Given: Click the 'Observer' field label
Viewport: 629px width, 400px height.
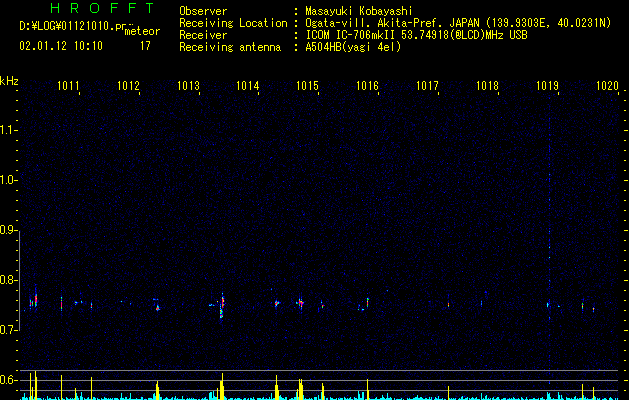Looking at the screenshot, I should [x=203, y=11].
